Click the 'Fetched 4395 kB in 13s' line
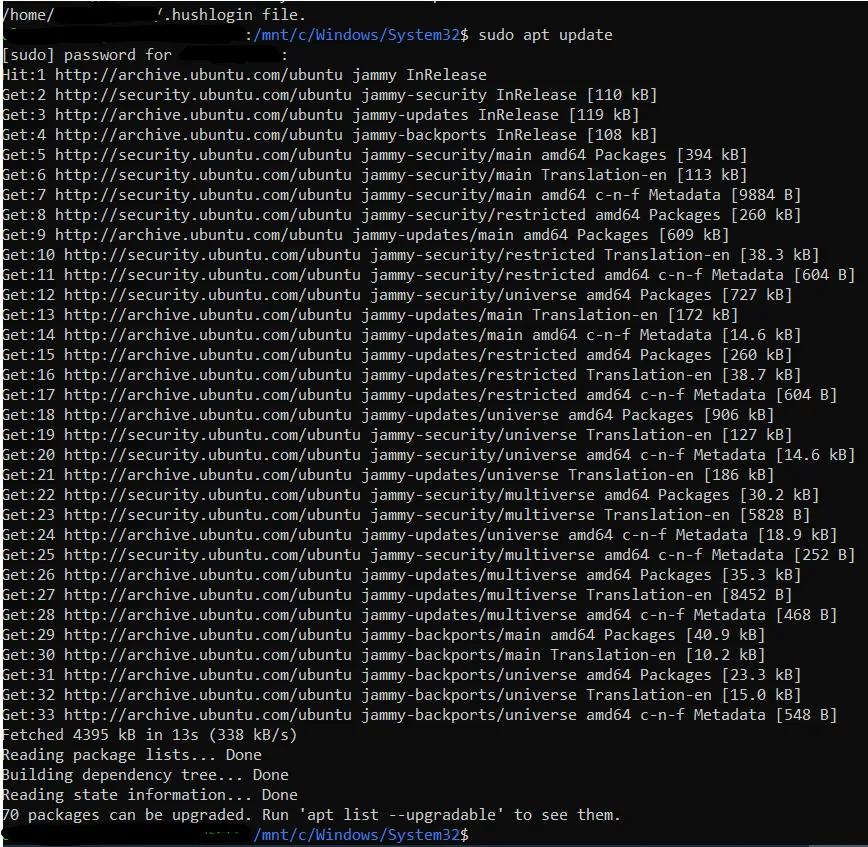The height and width of the screenshot is (847, 868). [149, 735]
